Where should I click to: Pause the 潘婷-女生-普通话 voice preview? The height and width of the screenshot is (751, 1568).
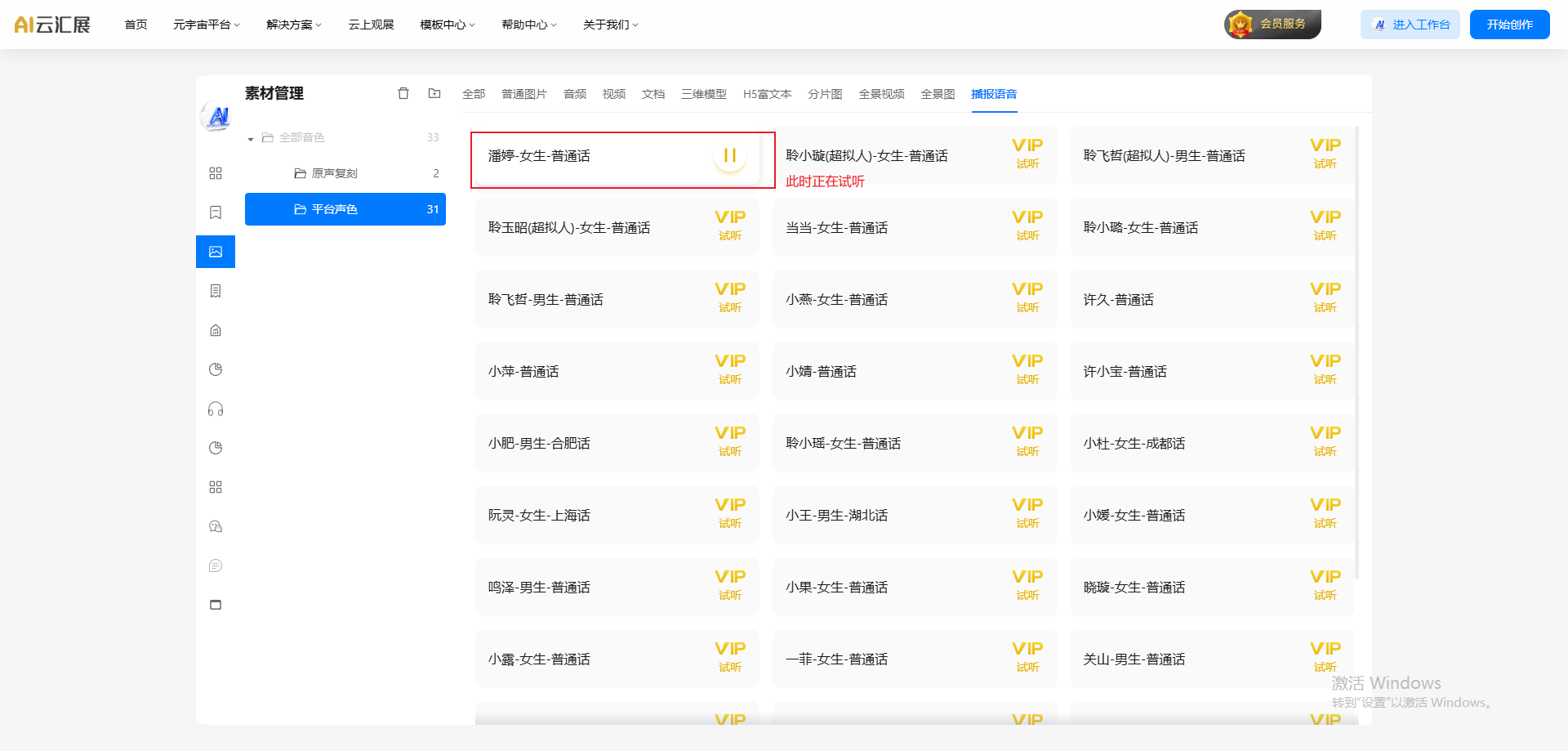click(x=729, y=155)
